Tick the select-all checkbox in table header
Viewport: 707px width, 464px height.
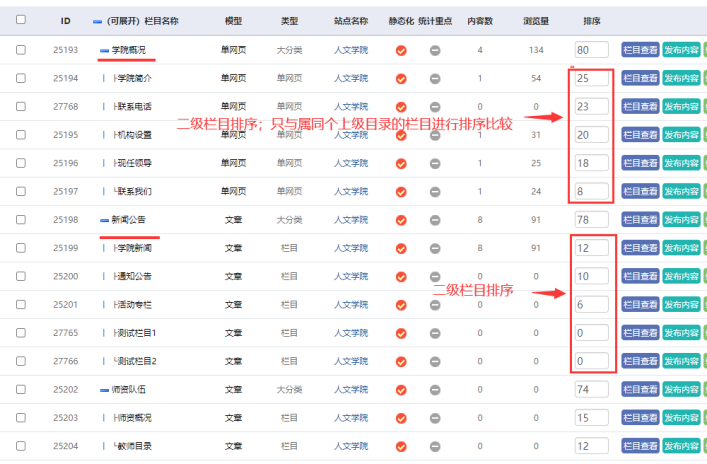pos(21,19)
